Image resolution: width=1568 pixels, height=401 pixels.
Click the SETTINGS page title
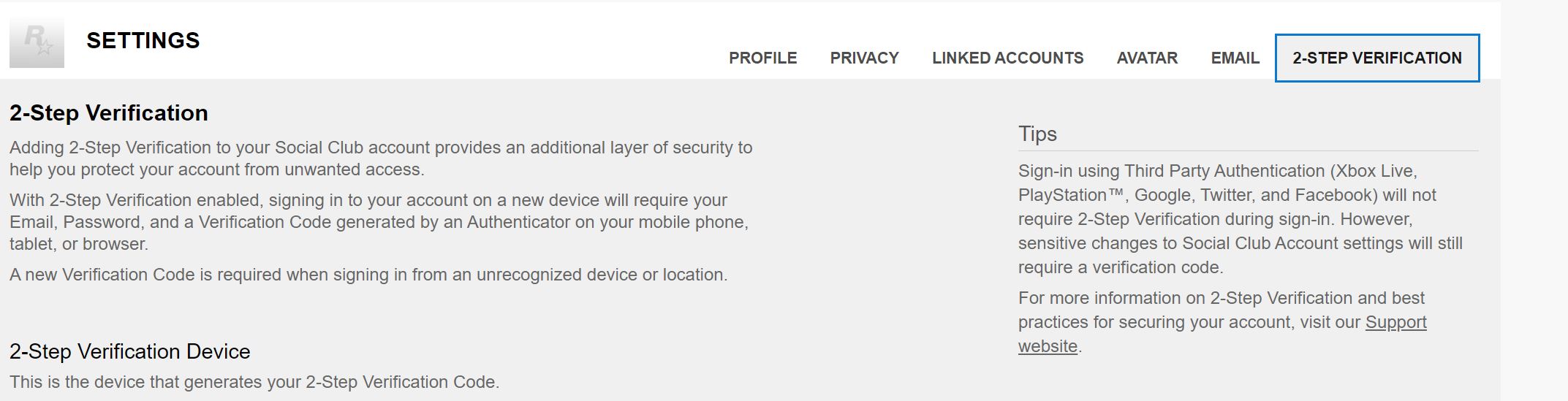click(x=143, y=41)
